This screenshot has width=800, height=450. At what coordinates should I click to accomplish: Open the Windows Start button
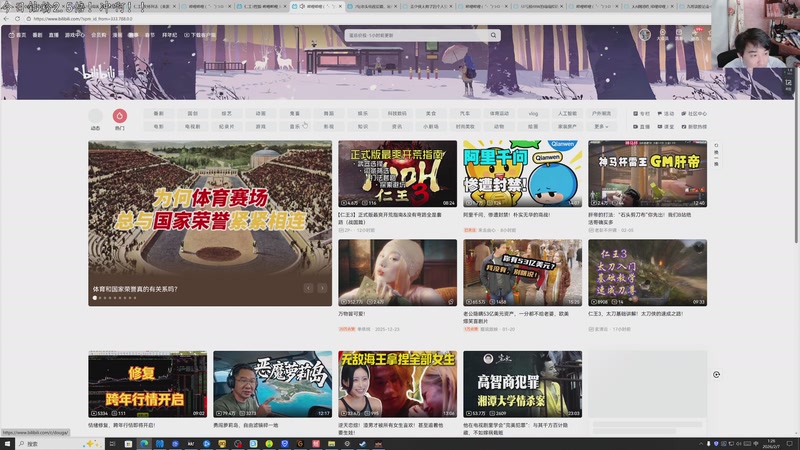pyautogui.click(x=7, y=444)
